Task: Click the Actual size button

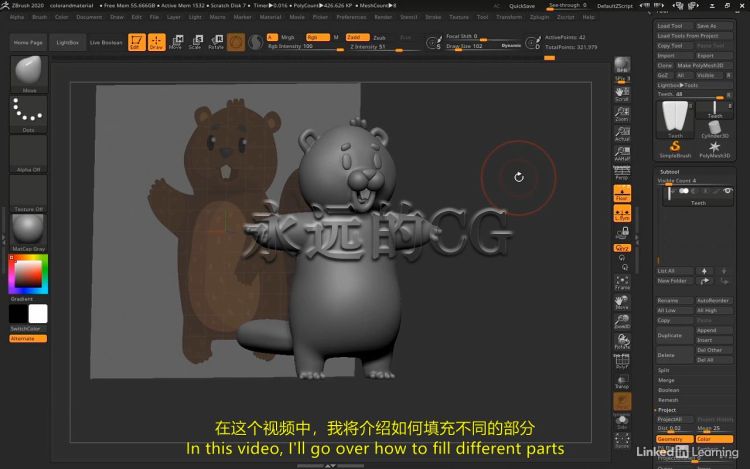Action: point(622,133)
